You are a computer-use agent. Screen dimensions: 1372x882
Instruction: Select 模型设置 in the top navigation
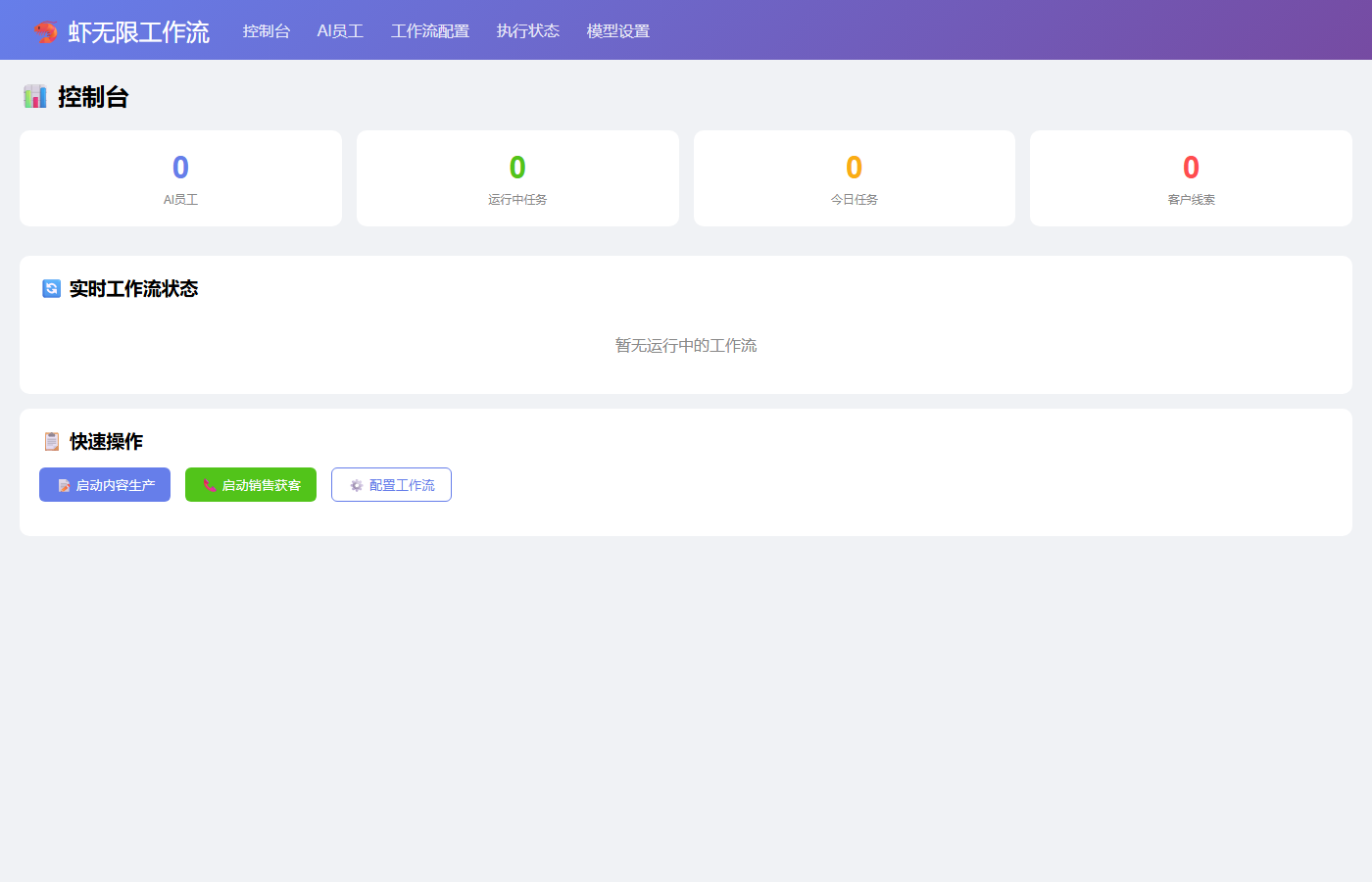[x=617, y=31]
